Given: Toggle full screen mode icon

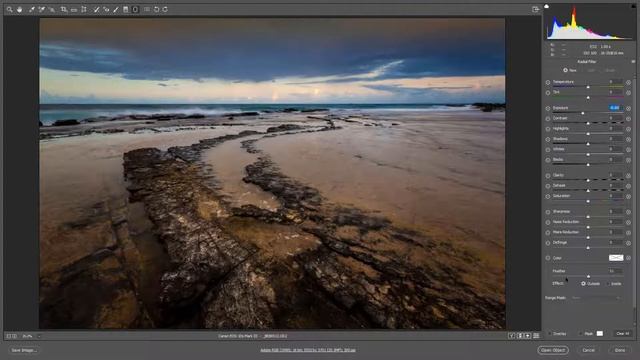Looking at the screenshot, I should pos(536,9).
